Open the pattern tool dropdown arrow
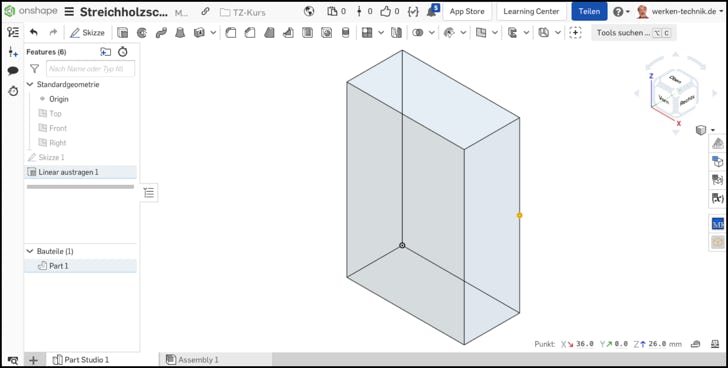Viewport: 728px width, 368px height. tap(381, 32)
